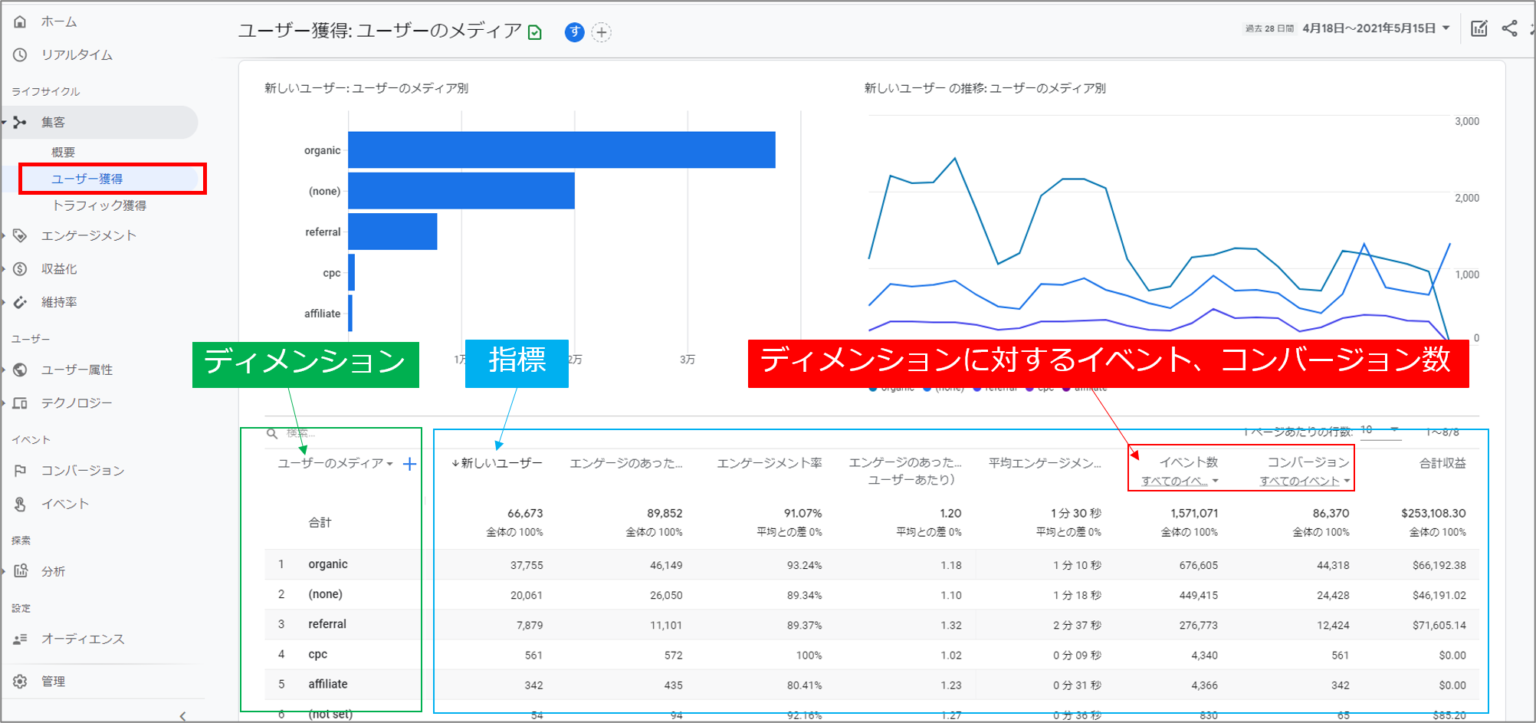1536x723 pixels.
Task: Open the rows per page dropdown
Action: (x=1380, y=430)
